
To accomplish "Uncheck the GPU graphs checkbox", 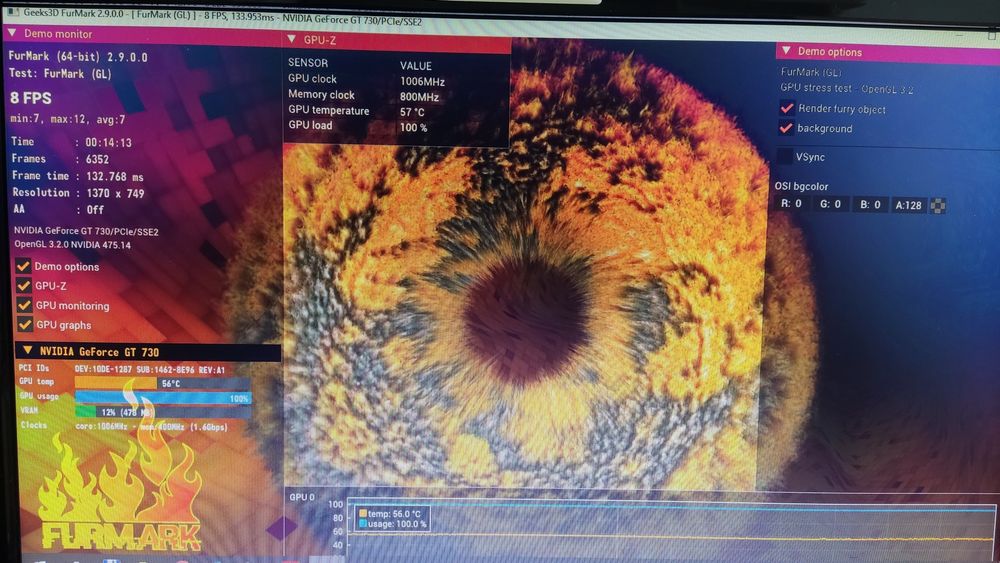I will pyautogui.click(x=25, y=324).
